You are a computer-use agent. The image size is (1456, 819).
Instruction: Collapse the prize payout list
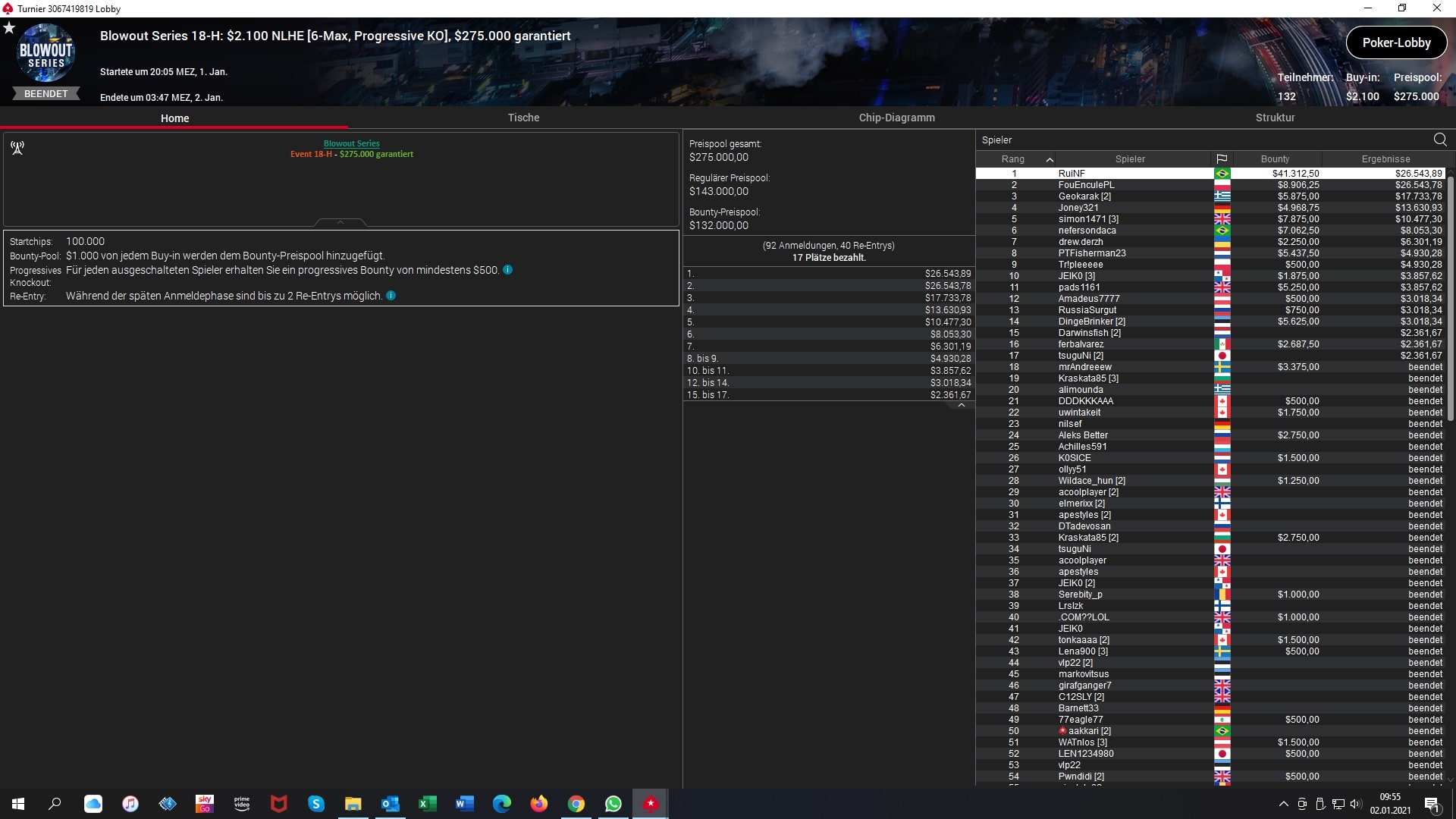(961, 406)
